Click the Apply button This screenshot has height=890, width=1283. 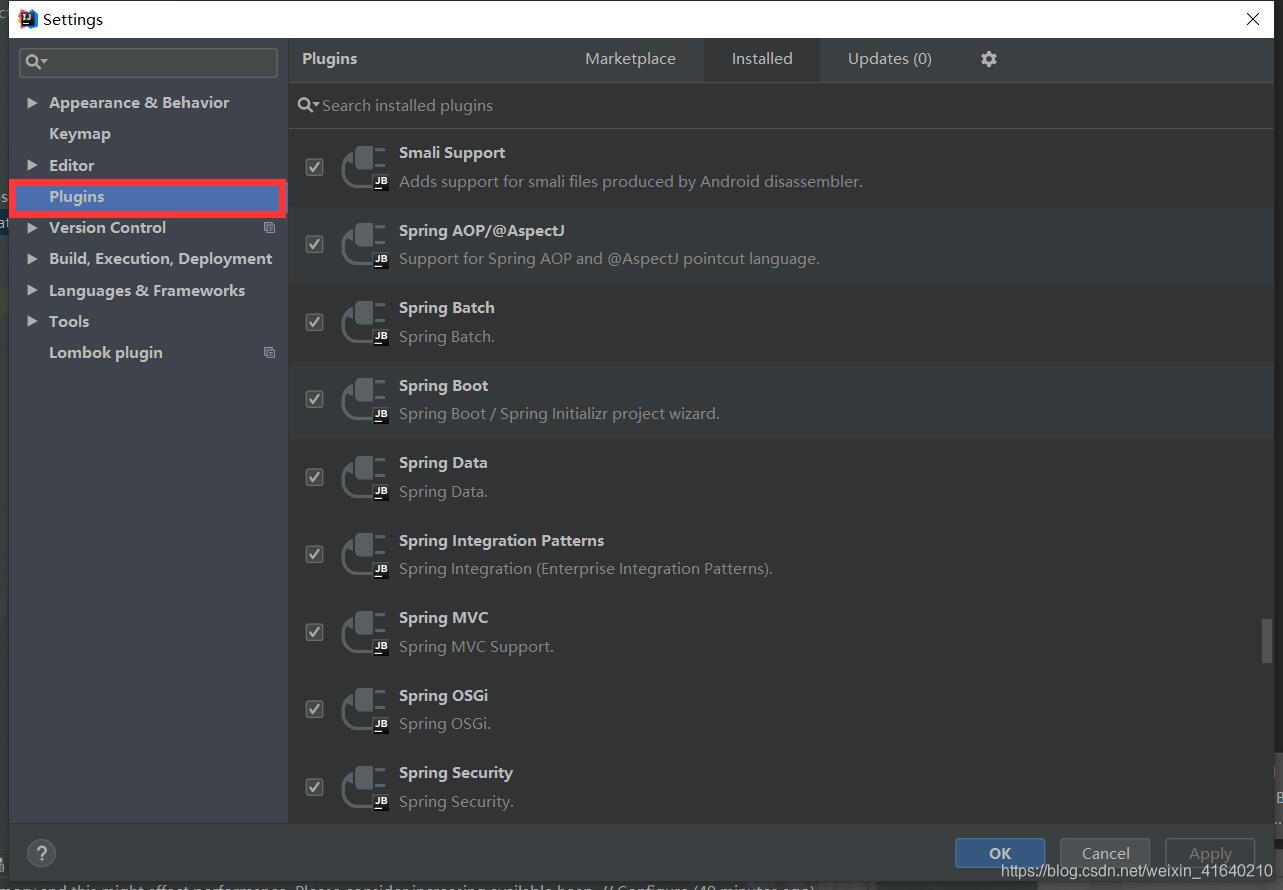click(1210, 853)
